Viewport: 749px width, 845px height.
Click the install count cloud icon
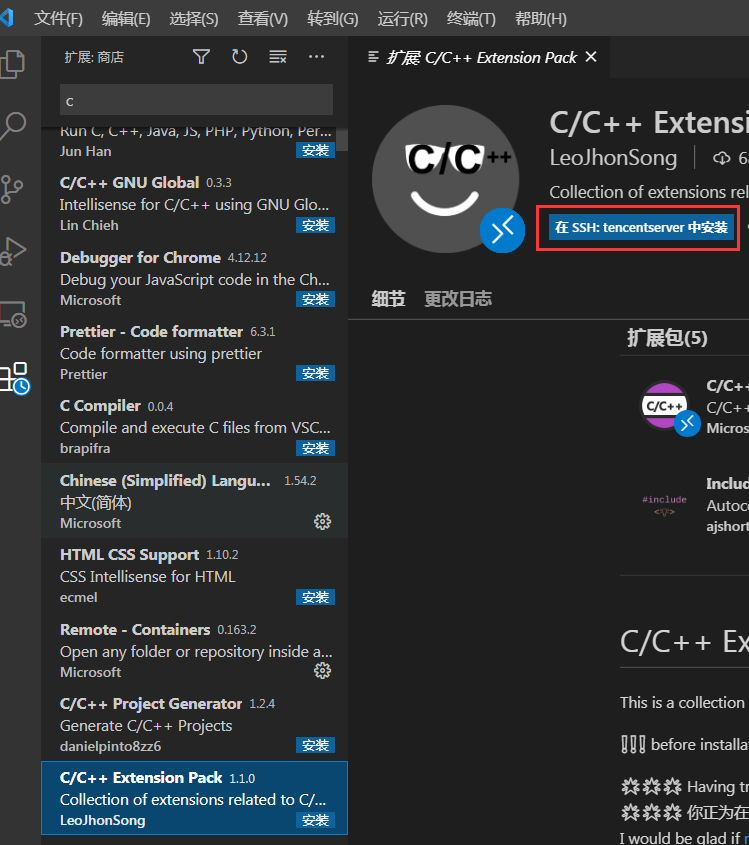722,158
